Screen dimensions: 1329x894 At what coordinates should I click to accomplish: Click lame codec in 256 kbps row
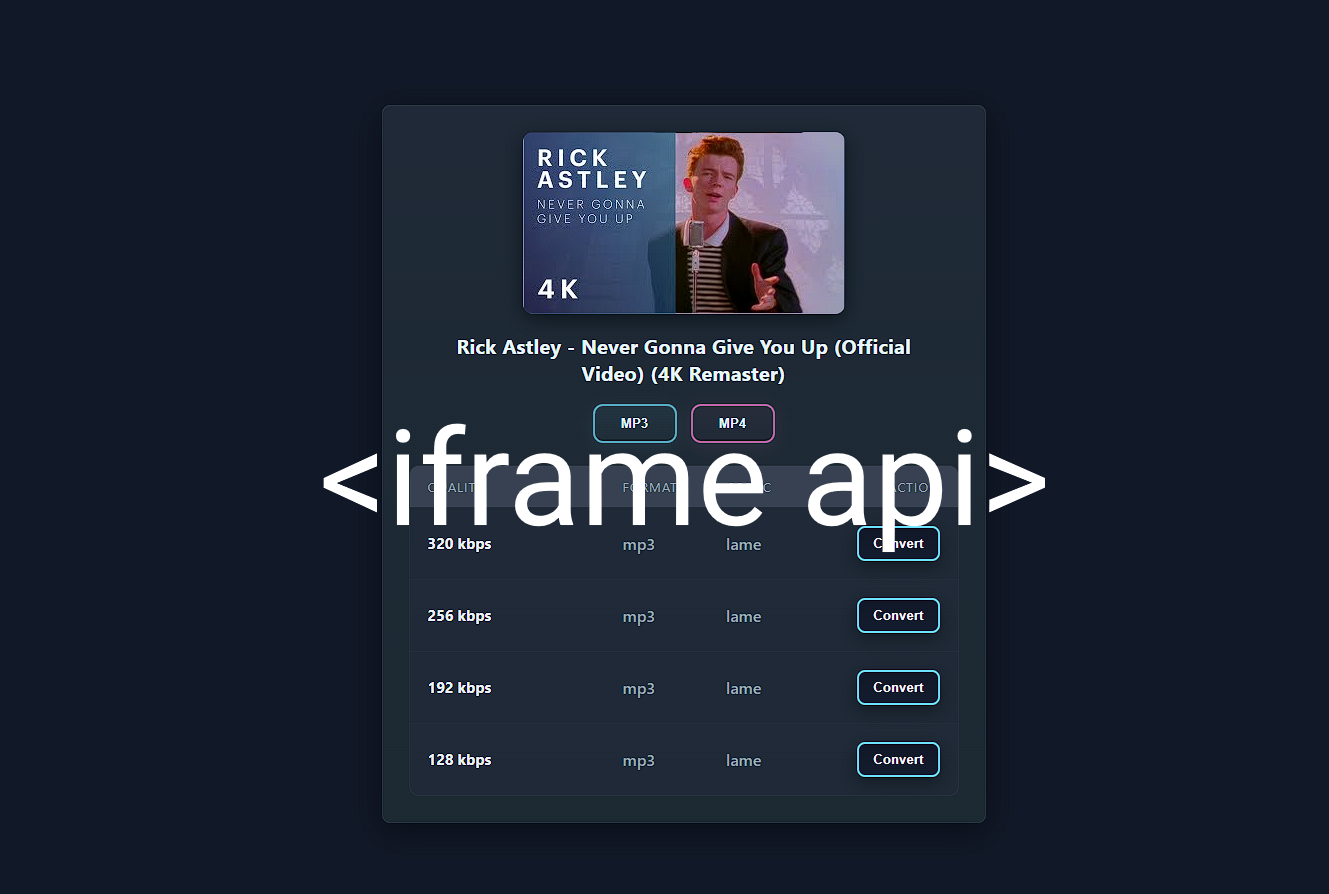[x=744, y=617]
